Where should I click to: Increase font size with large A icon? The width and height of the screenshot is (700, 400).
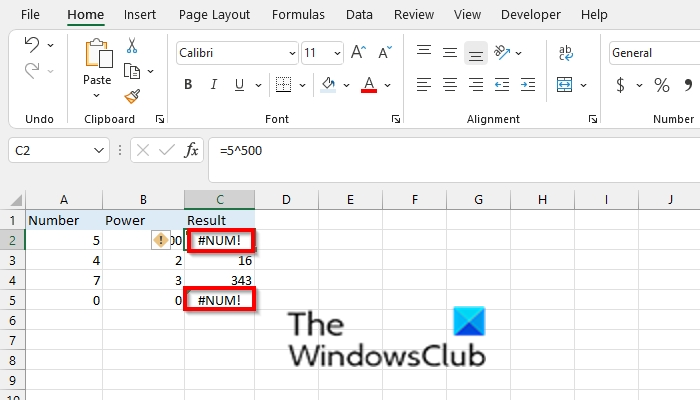(358, 53)
